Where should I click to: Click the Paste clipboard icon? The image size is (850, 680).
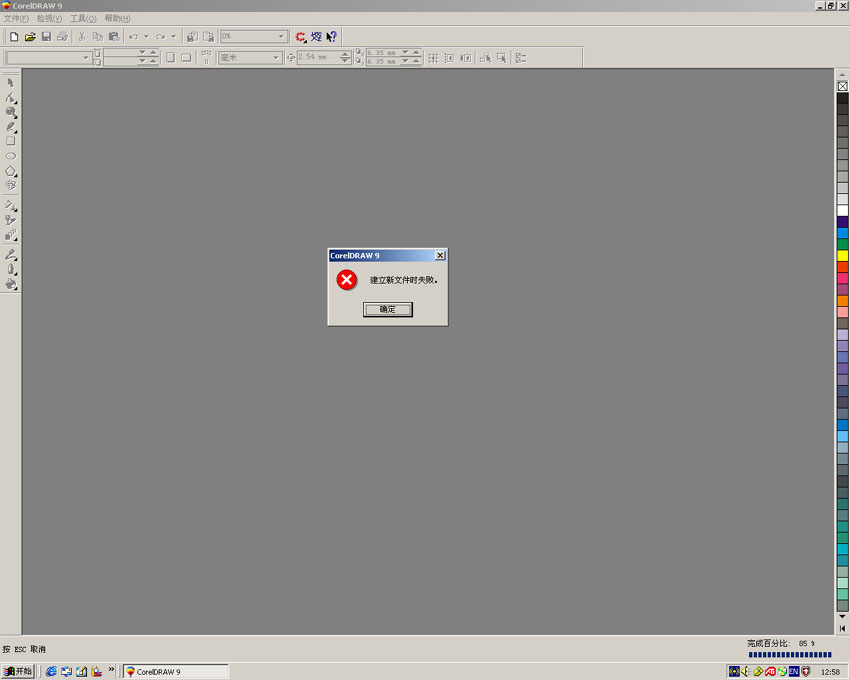point(114,37)
